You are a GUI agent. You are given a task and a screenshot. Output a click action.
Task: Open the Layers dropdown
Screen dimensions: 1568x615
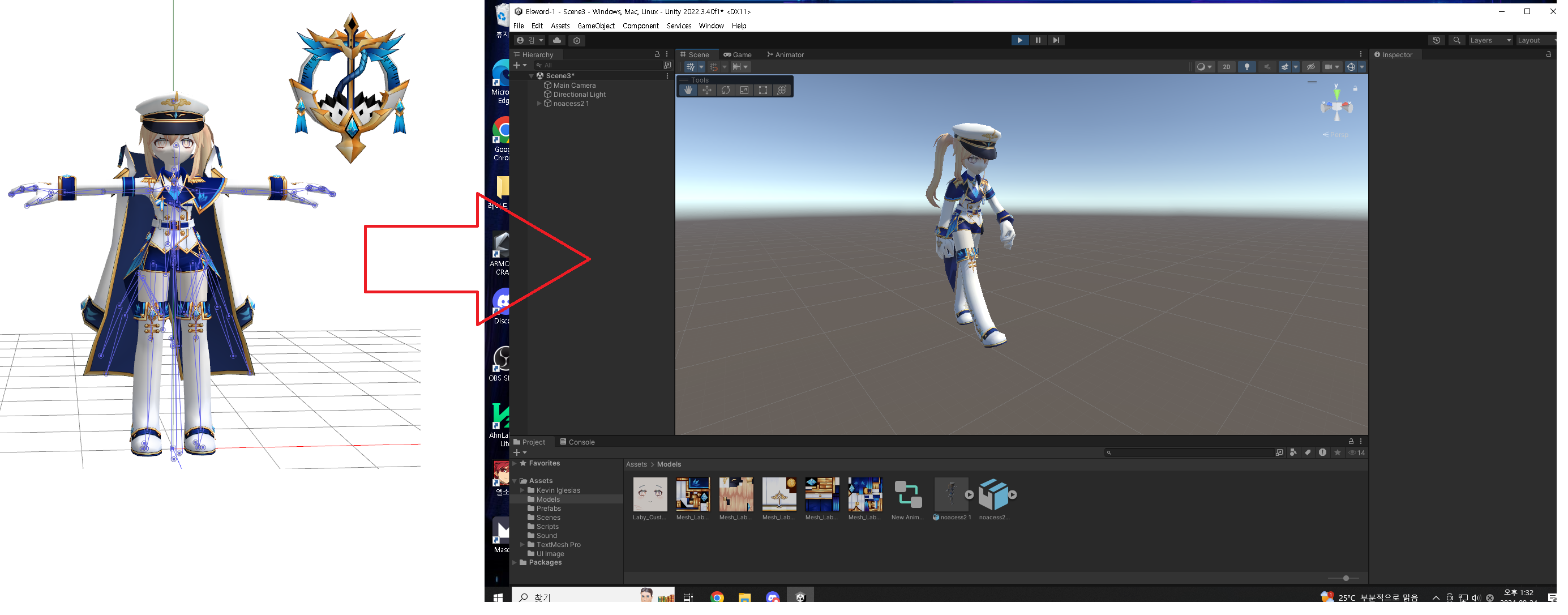coord(1489,40)
